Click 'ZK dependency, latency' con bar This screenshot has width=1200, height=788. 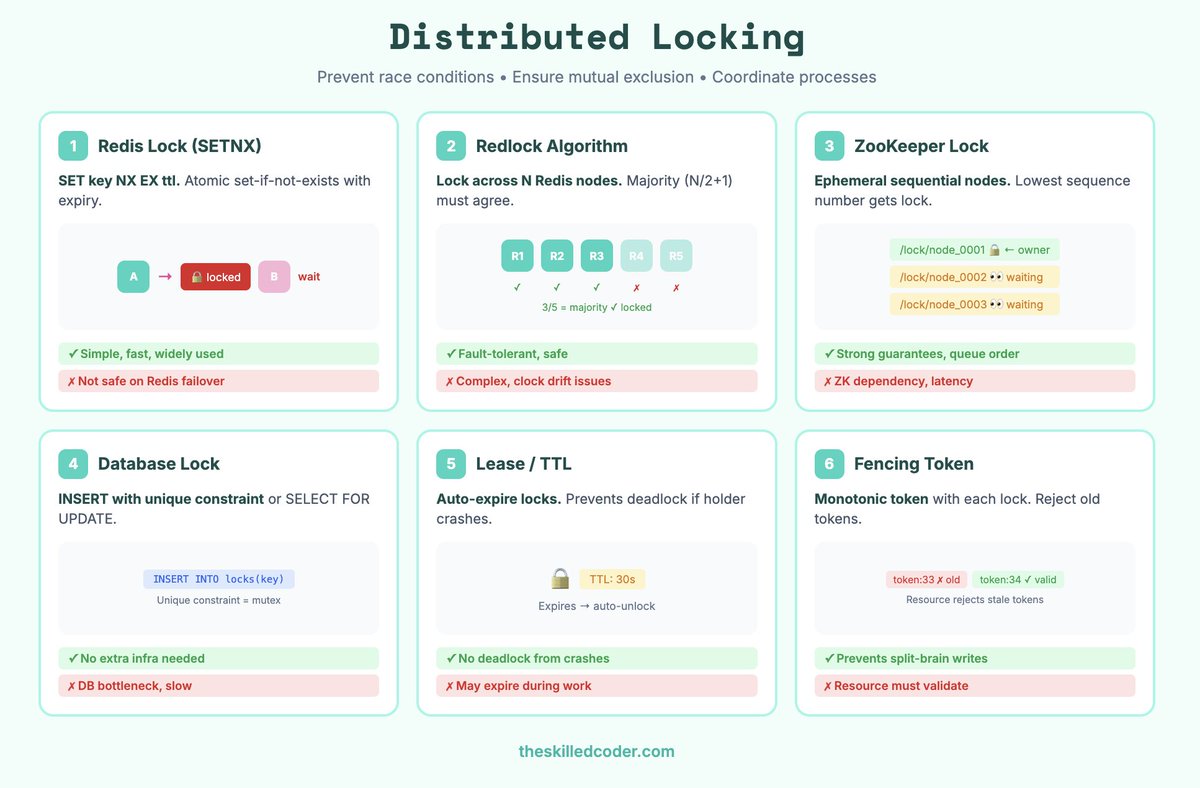tap(975, 381)
